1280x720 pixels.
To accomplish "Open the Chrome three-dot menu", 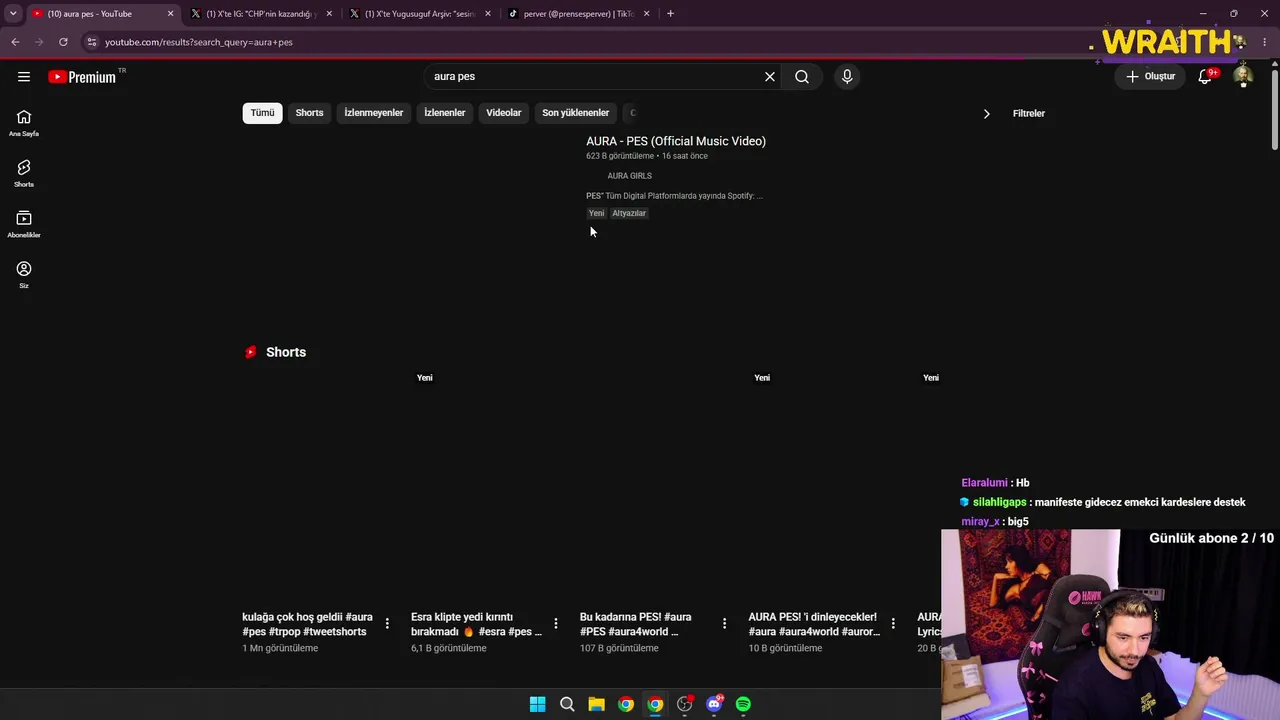I will [x=1265, y=42].
